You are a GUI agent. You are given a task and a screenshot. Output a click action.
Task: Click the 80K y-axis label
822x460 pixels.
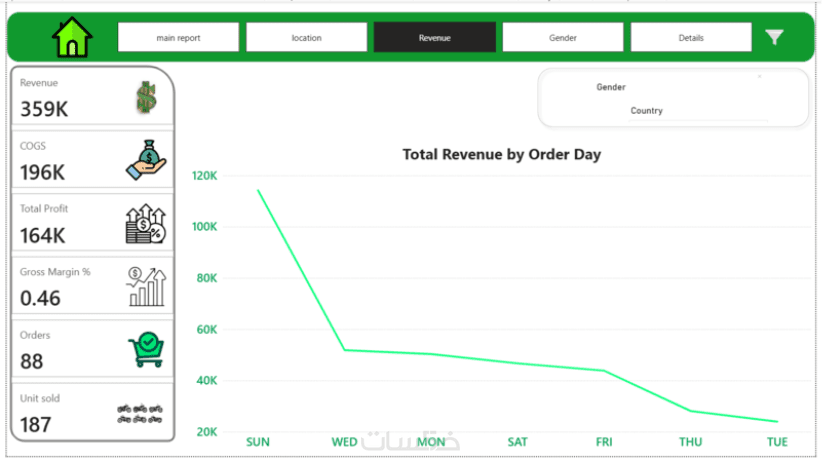click(207, 278)
